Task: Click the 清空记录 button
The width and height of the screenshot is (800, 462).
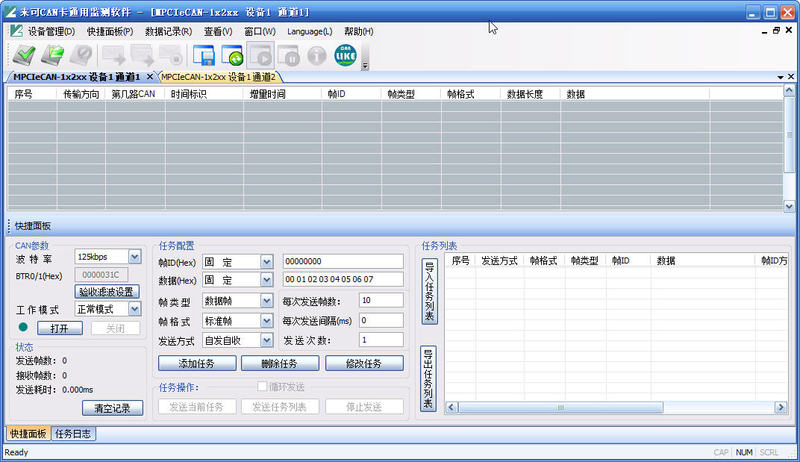Action: (x=112, y=408)
